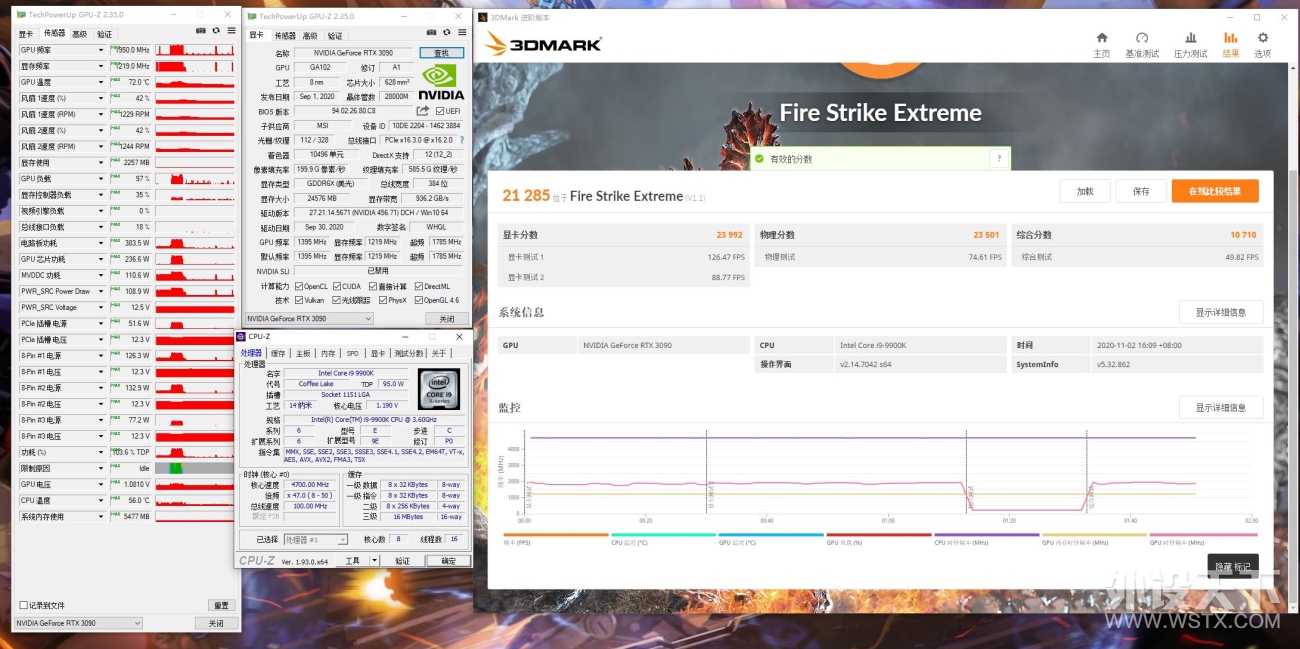Viewport: 1300px width, 649px height.
Task: Take screenshot via camera icon in GPU-Z sensors window
Action: tap(201, 31)
